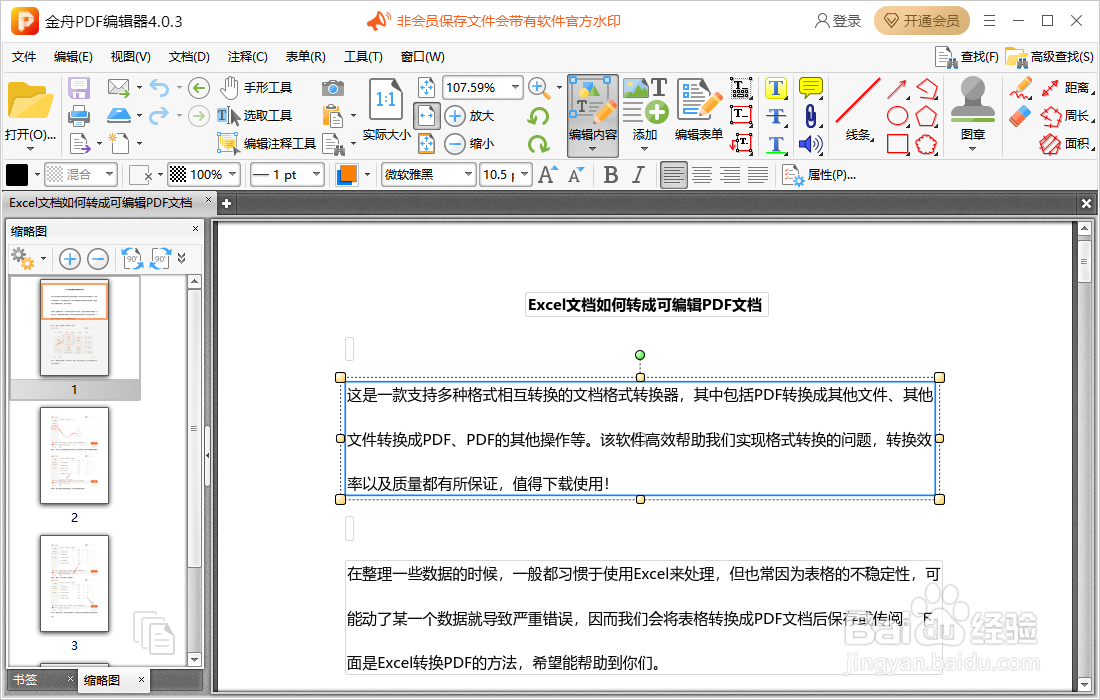Screen dimensions: 1100x700
Task: Open the 编辑内容 edit content tool
Action: pyautogui.click(x=592, y=107)
